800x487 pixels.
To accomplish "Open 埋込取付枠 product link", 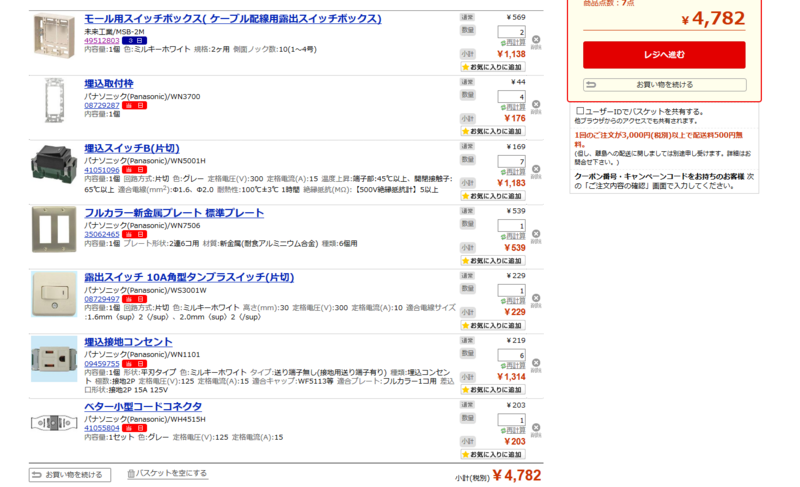I will pos(109,84).
